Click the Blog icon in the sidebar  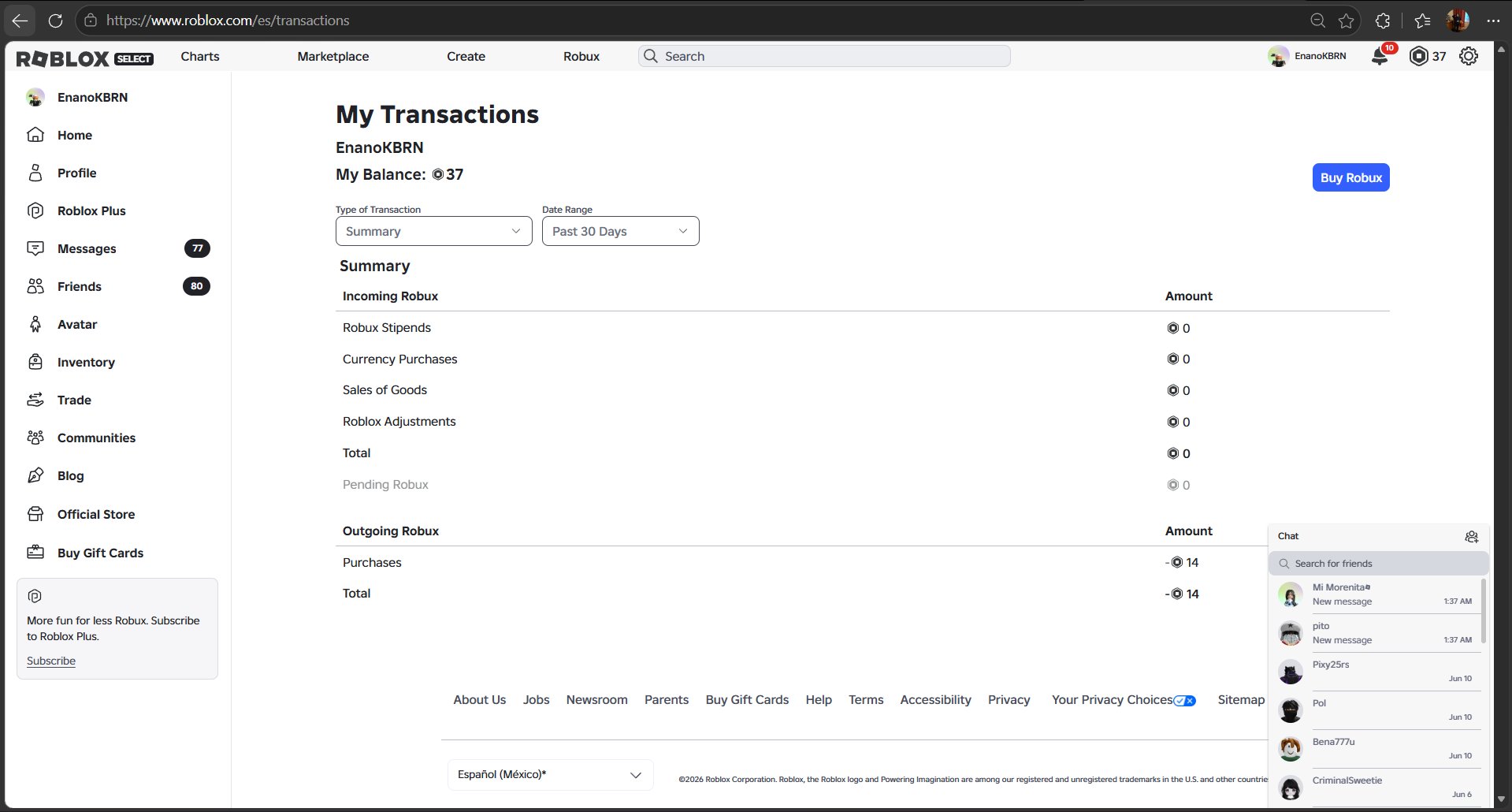pyautogui.click(x=35, y=475)
